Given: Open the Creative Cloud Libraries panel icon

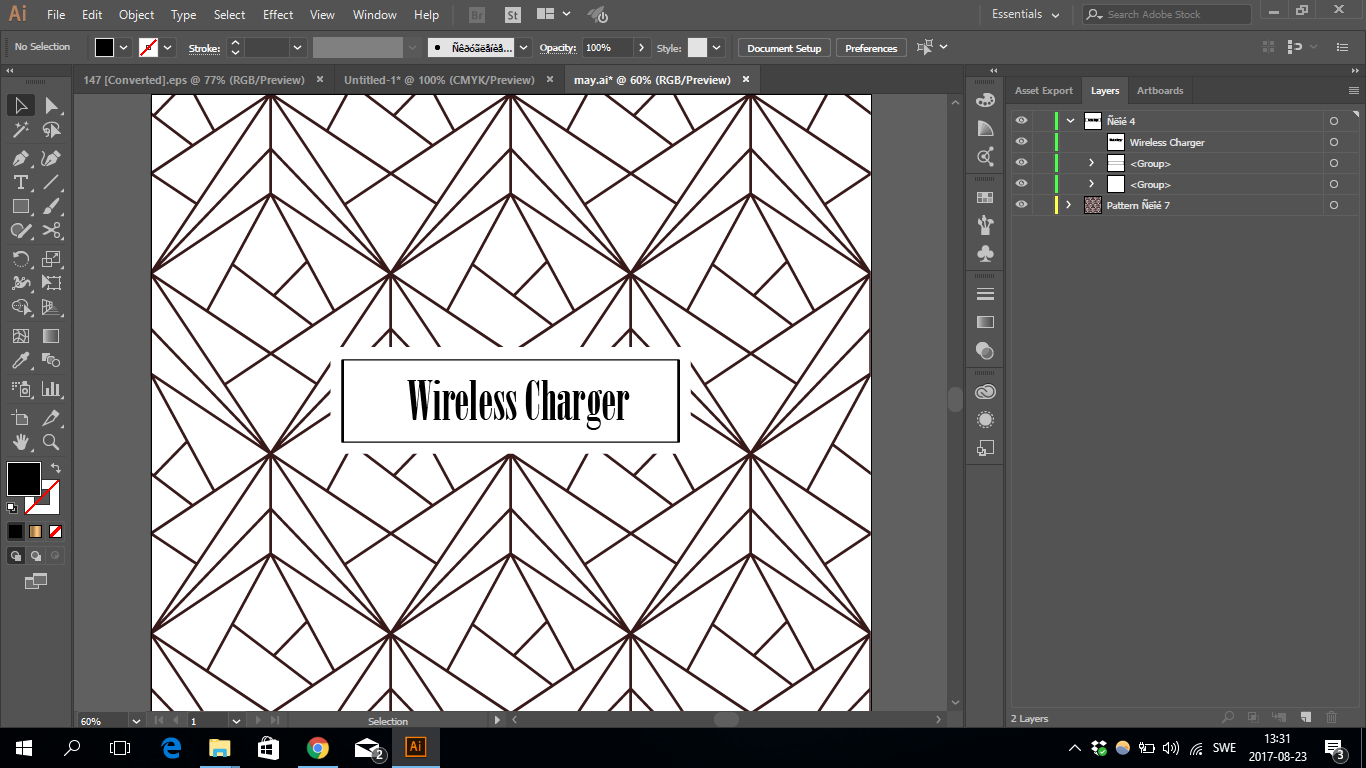Looking at the screenshot, I should pyautogui.click(x=985, y=392).
